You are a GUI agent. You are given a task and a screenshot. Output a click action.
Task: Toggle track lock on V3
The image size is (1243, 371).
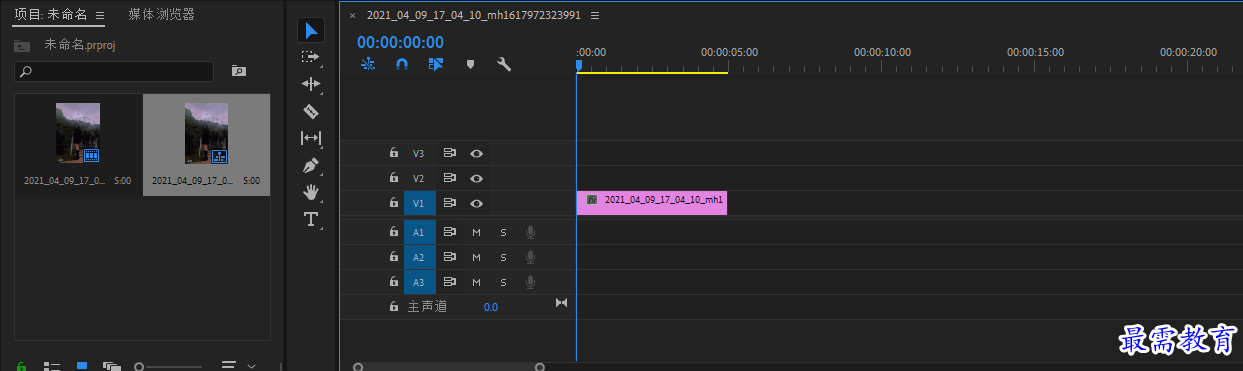pyautogui.click(x=394, y=153)
